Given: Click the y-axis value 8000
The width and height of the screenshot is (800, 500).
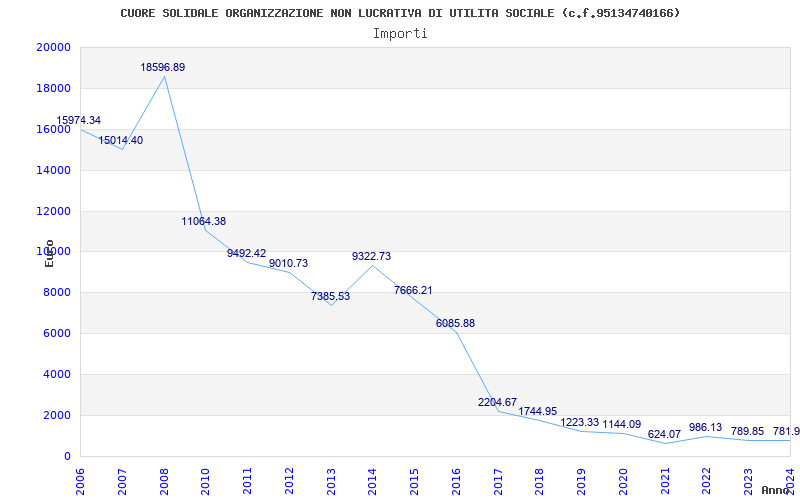Looking at the screenshot, I should (x=57, y=293).
